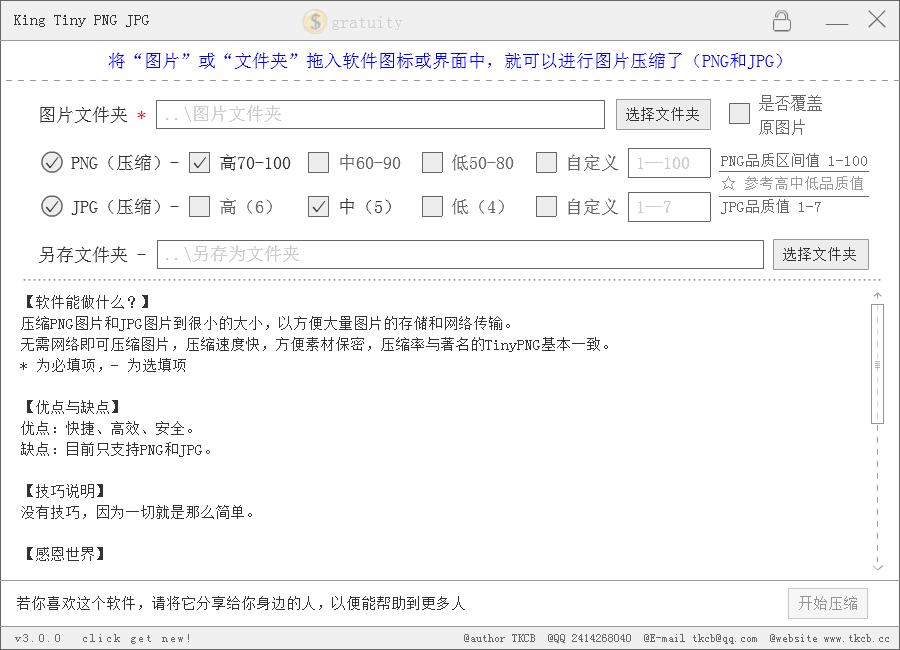This screenshot has width=900, height=650.
Task: Focus the JPG custom 1—7 field
Action: pyautogui.click(x=669, y=207)
